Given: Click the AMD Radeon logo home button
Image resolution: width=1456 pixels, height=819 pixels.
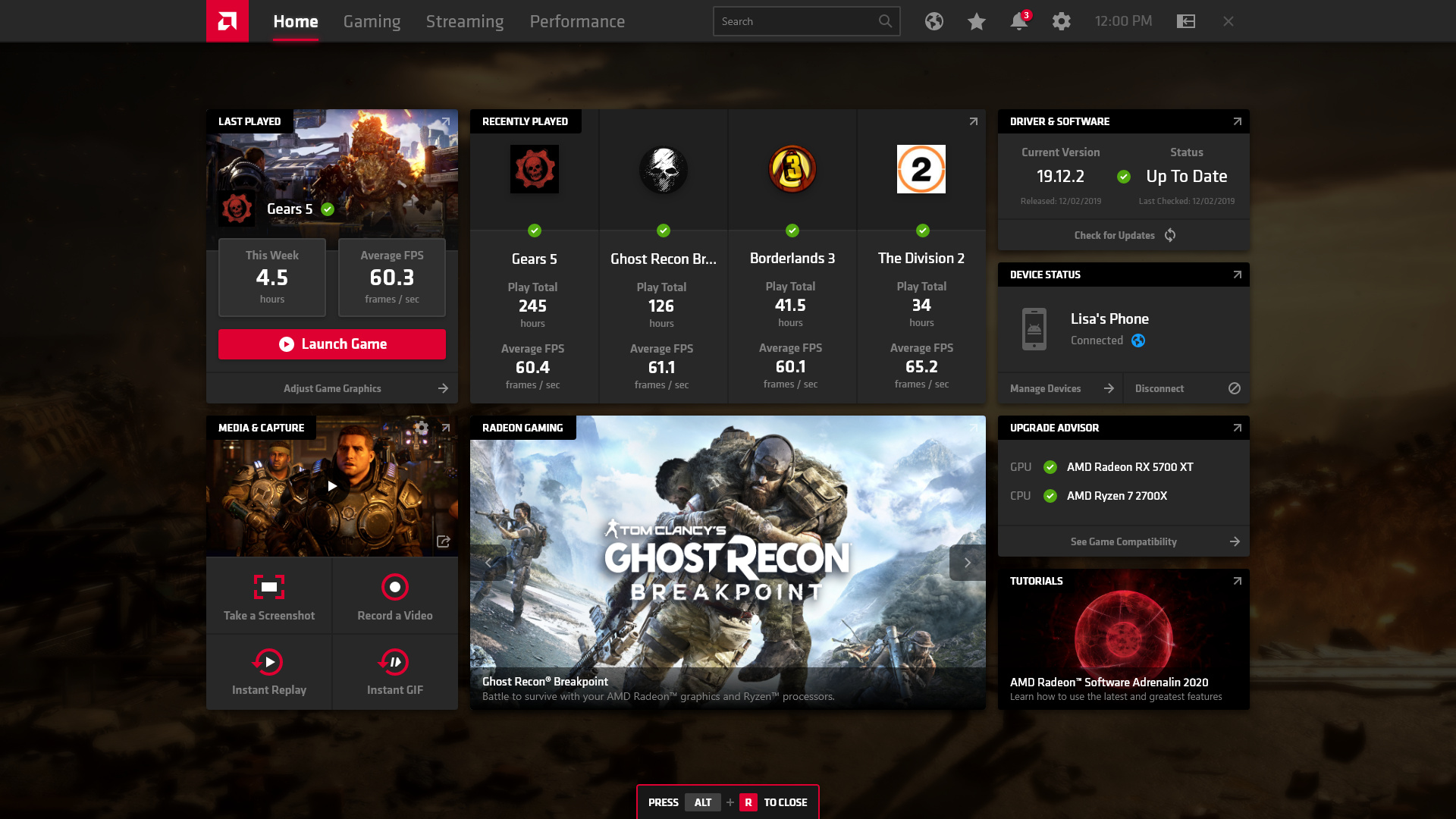Looking at the screenshot, I should pos(227,21).
